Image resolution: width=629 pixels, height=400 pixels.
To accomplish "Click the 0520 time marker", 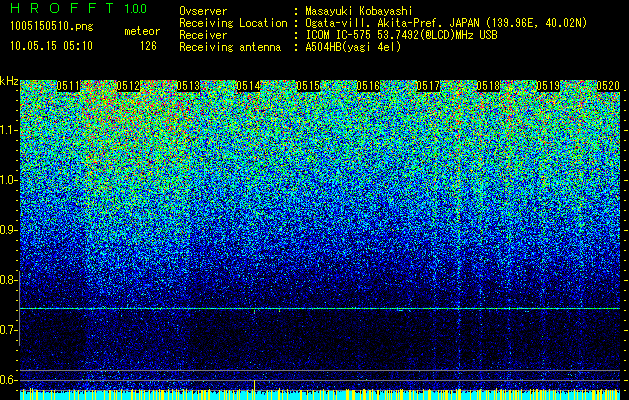I will pos(608,86).
